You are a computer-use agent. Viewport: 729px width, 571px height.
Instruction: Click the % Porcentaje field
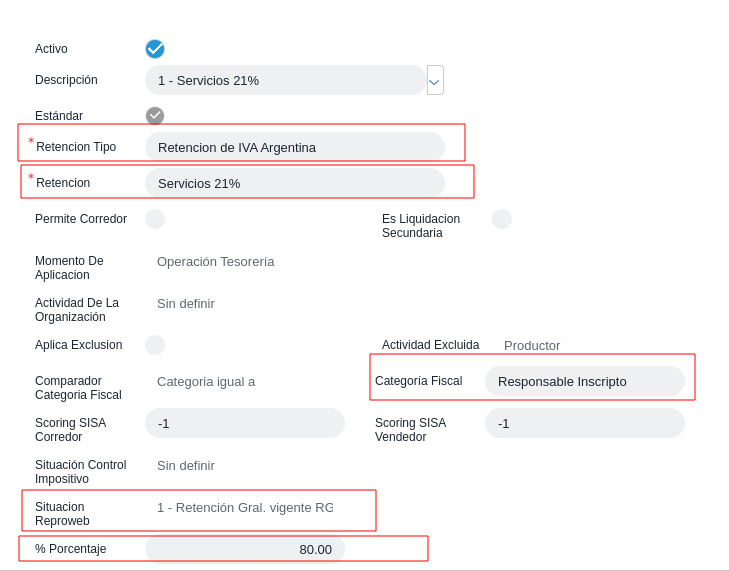(245, 549)
